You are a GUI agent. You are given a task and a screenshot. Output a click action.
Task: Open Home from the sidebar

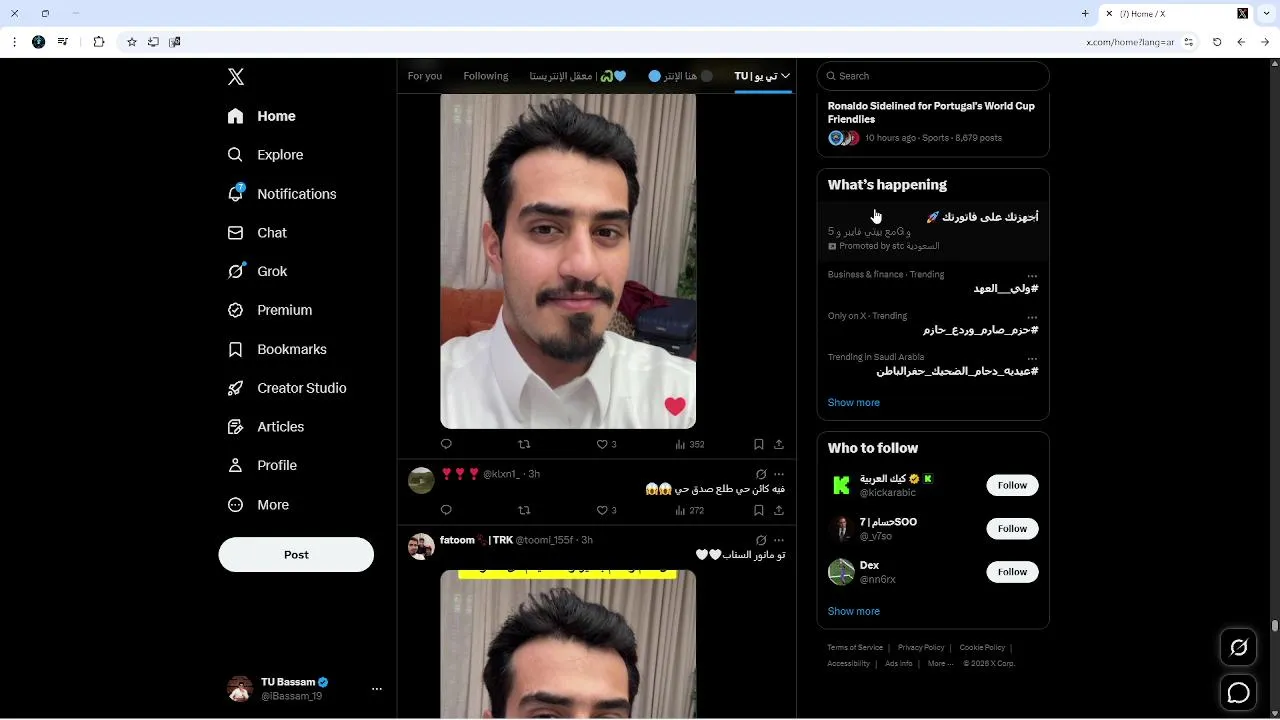(x=262, y=116)
